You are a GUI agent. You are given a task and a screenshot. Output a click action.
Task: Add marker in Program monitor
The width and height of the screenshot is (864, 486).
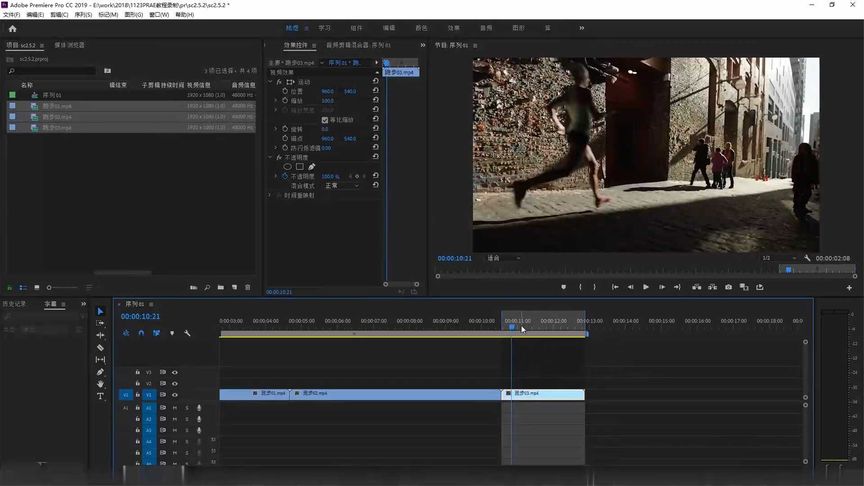(563, 287)
